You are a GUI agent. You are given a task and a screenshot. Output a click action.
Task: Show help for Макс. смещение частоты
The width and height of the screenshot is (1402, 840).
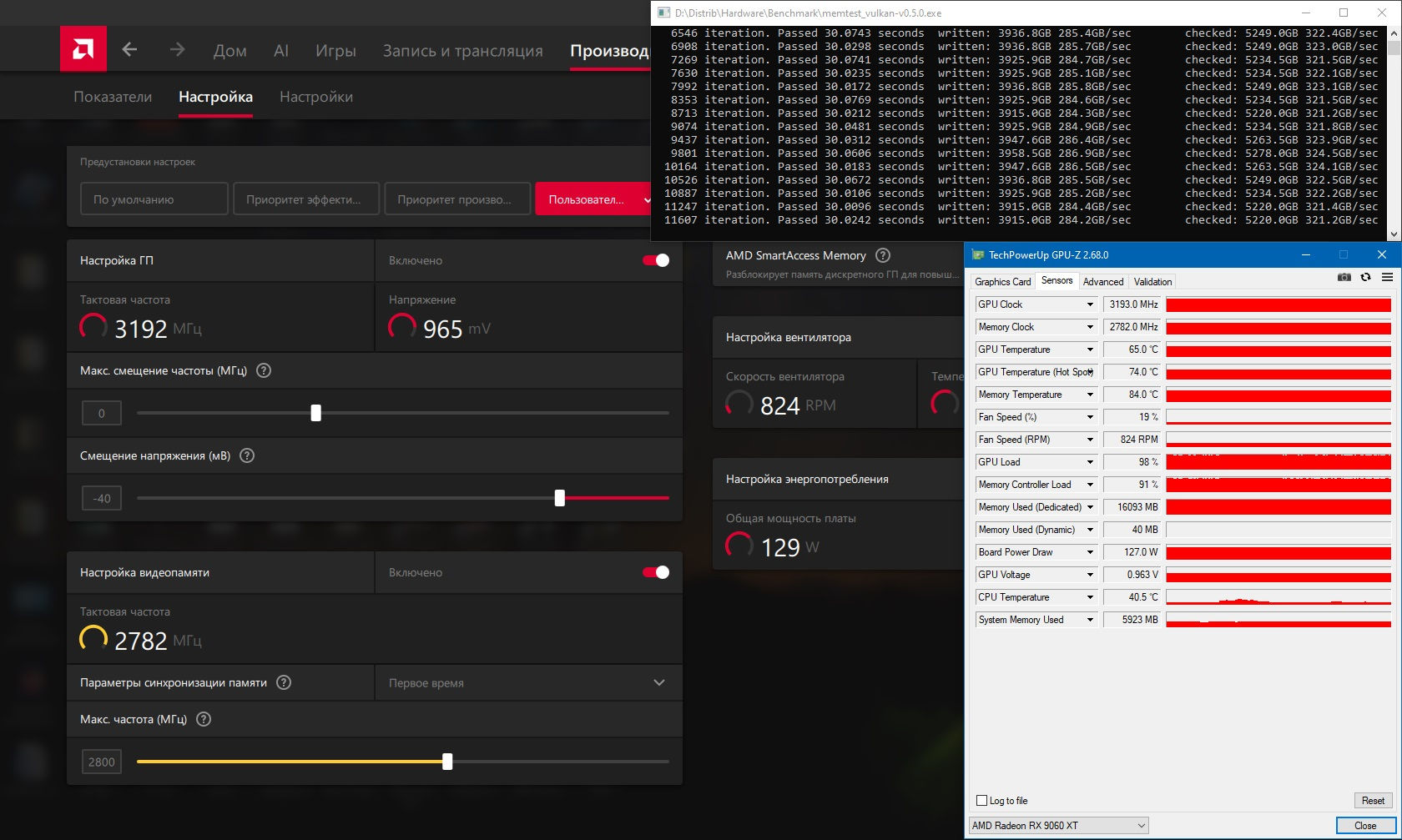(264, 370)
